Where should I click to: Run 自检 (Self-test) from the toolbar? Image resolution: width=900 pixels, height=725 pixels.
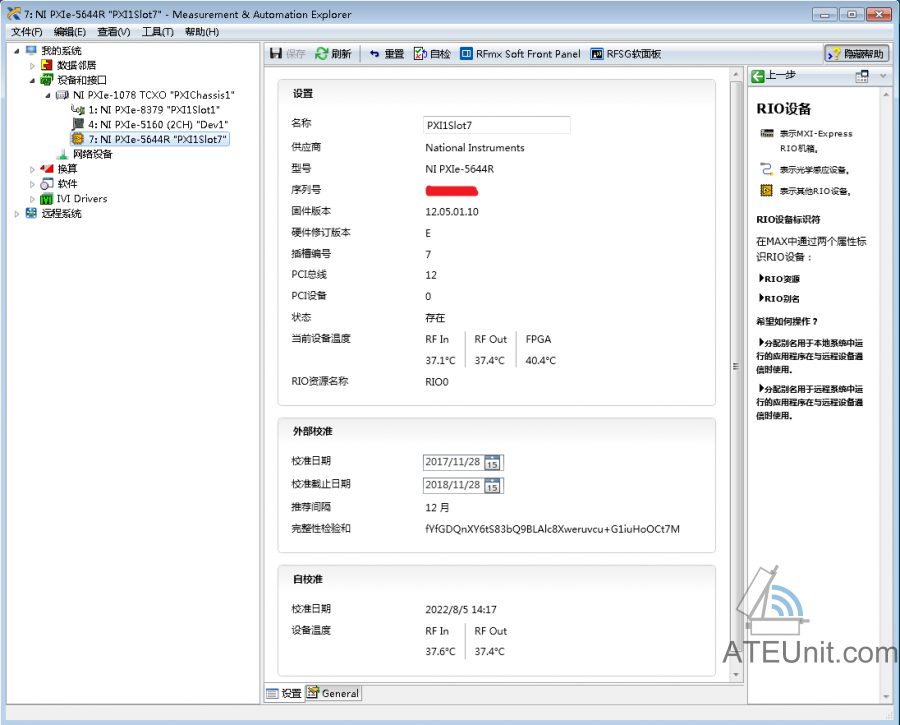pos(432,54)
